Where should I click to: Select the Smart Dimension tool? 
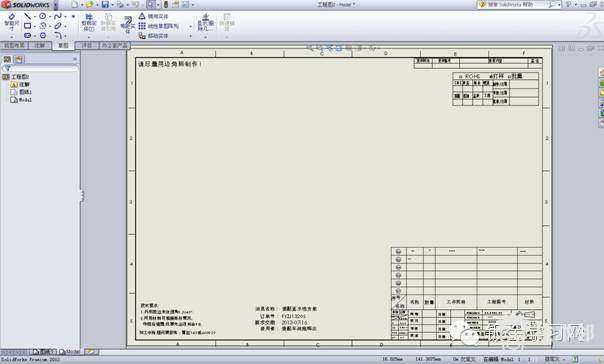tap(11, 22)
